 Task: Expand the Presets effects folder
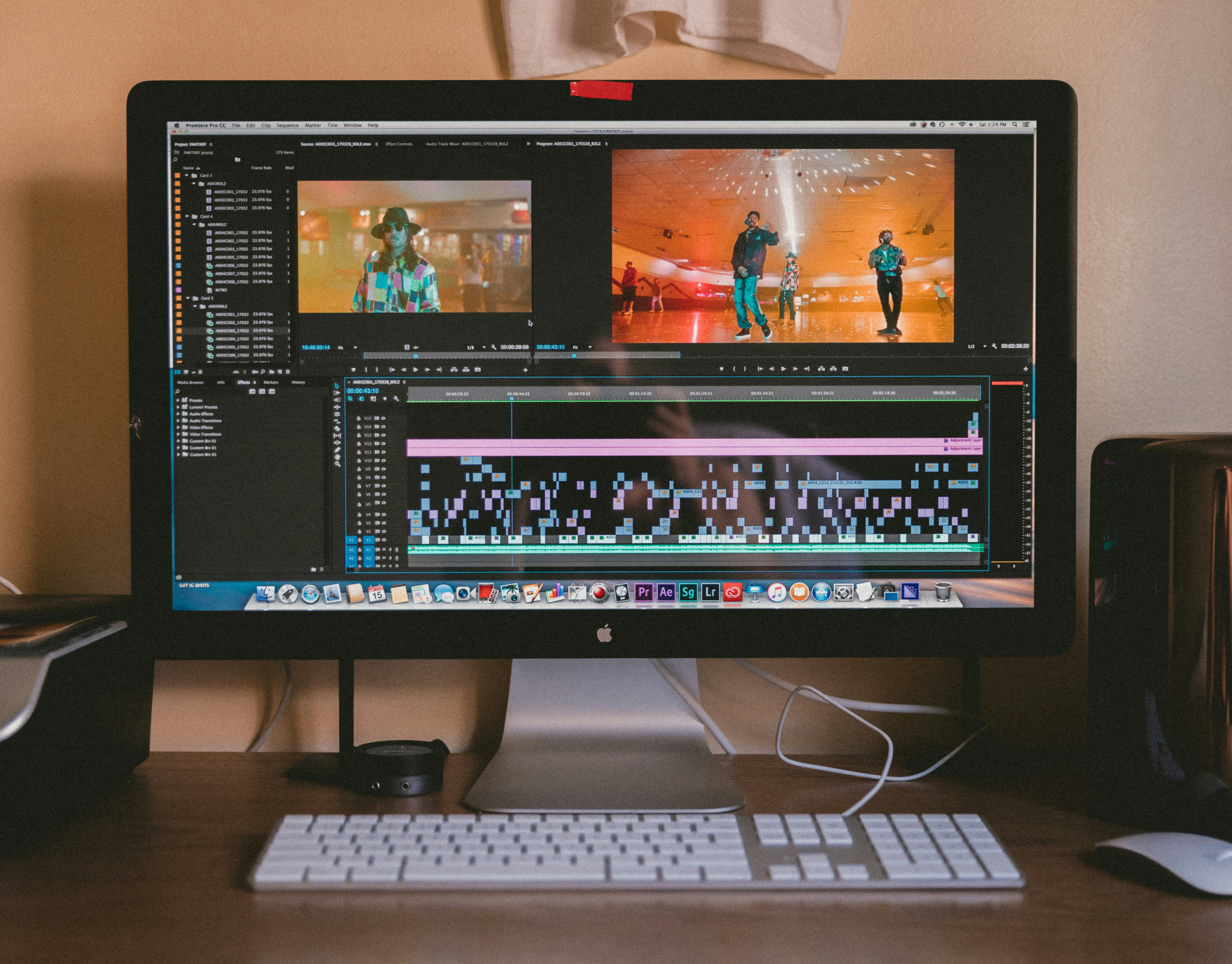178,400
